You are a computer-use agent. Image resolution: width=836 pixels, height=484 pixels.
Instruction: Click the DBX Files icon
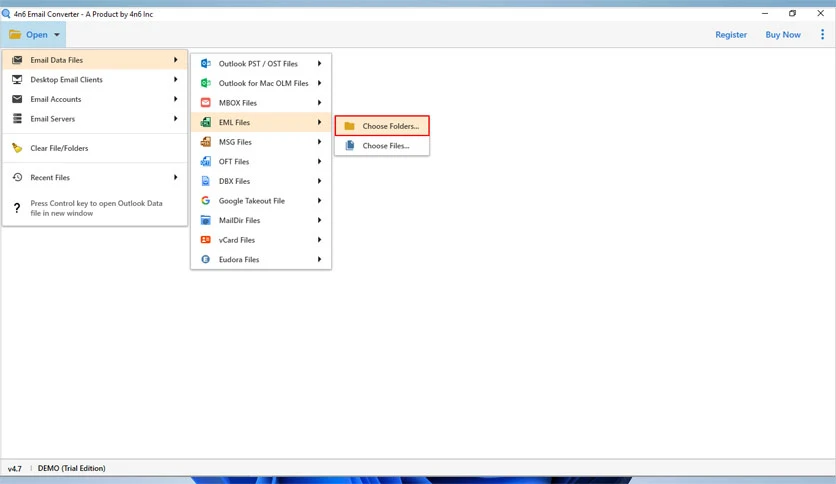click(205, 181)
